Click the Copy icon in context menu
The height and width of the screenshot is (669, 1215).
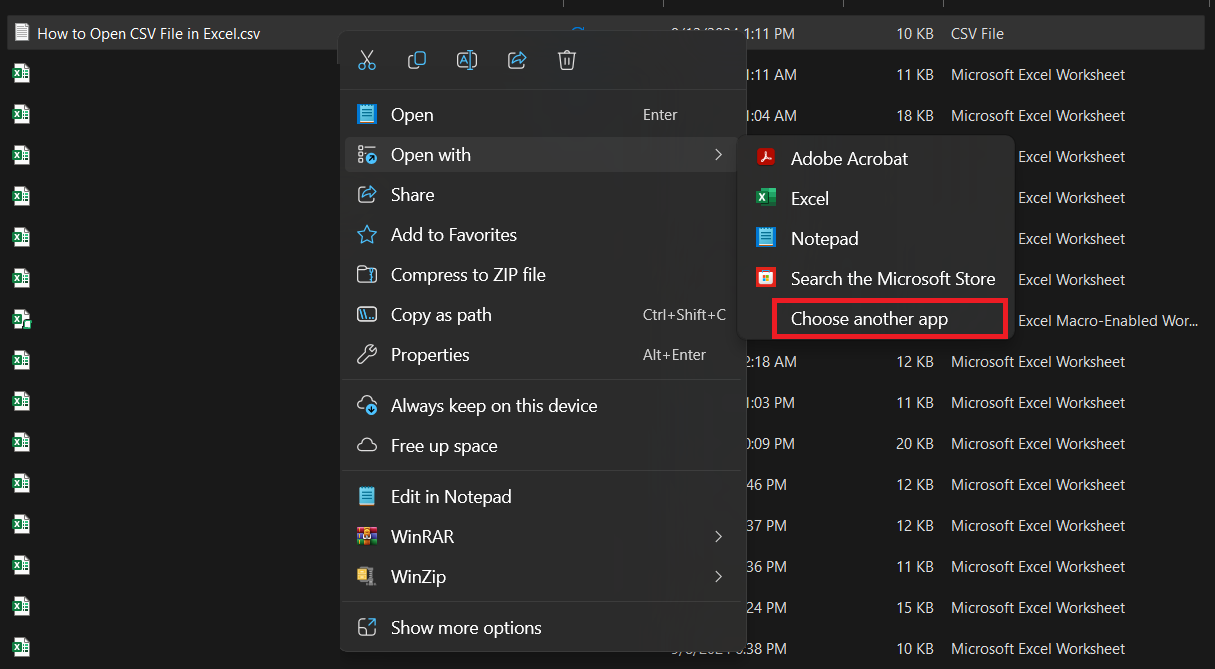(417, 60)
